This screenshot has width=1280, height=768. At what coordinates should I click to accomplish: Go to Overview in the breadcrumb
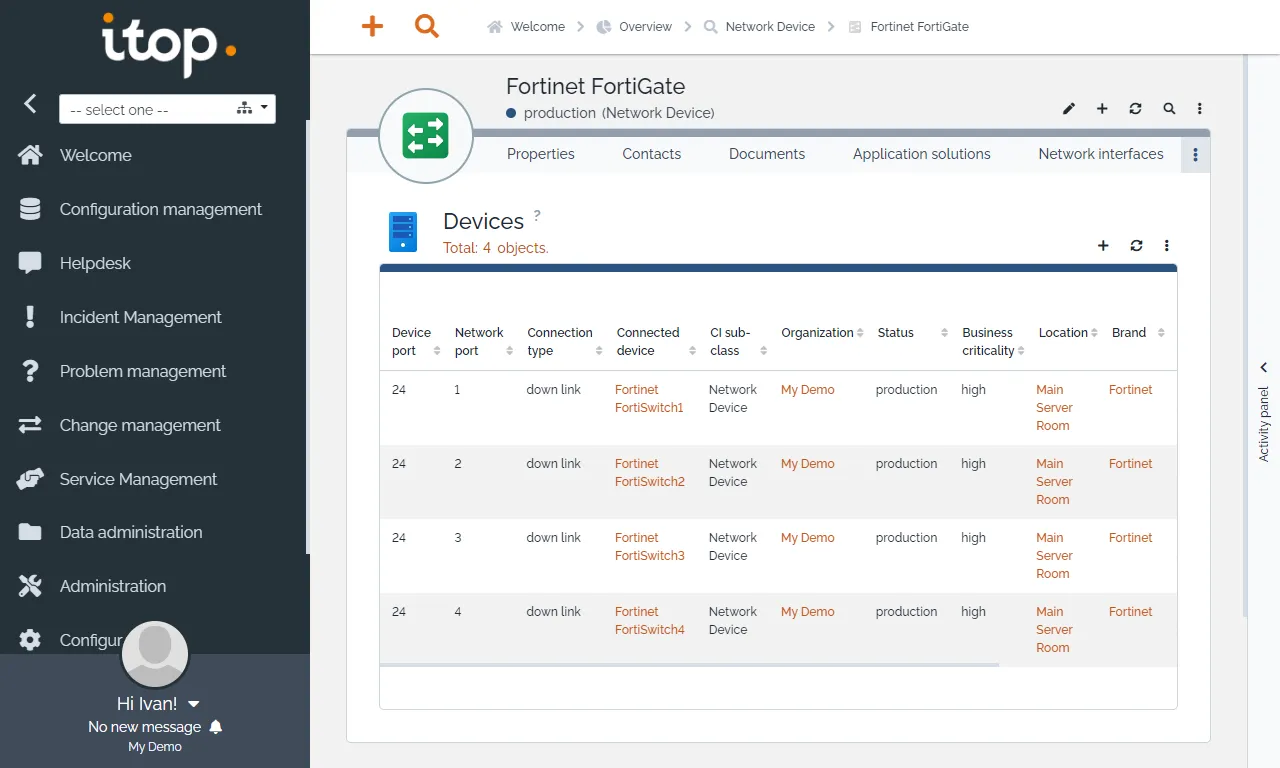point(645,27)
